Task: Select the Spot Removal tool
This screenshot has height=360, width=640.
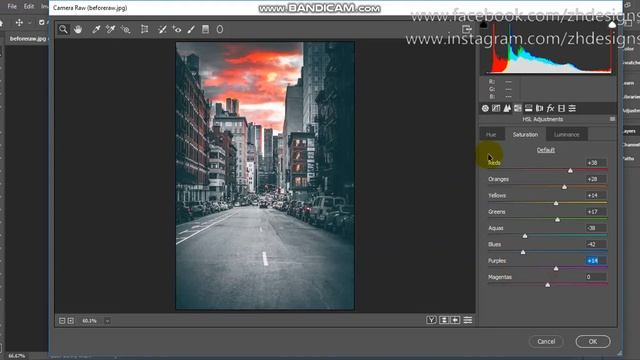Action: coord(162,29)
